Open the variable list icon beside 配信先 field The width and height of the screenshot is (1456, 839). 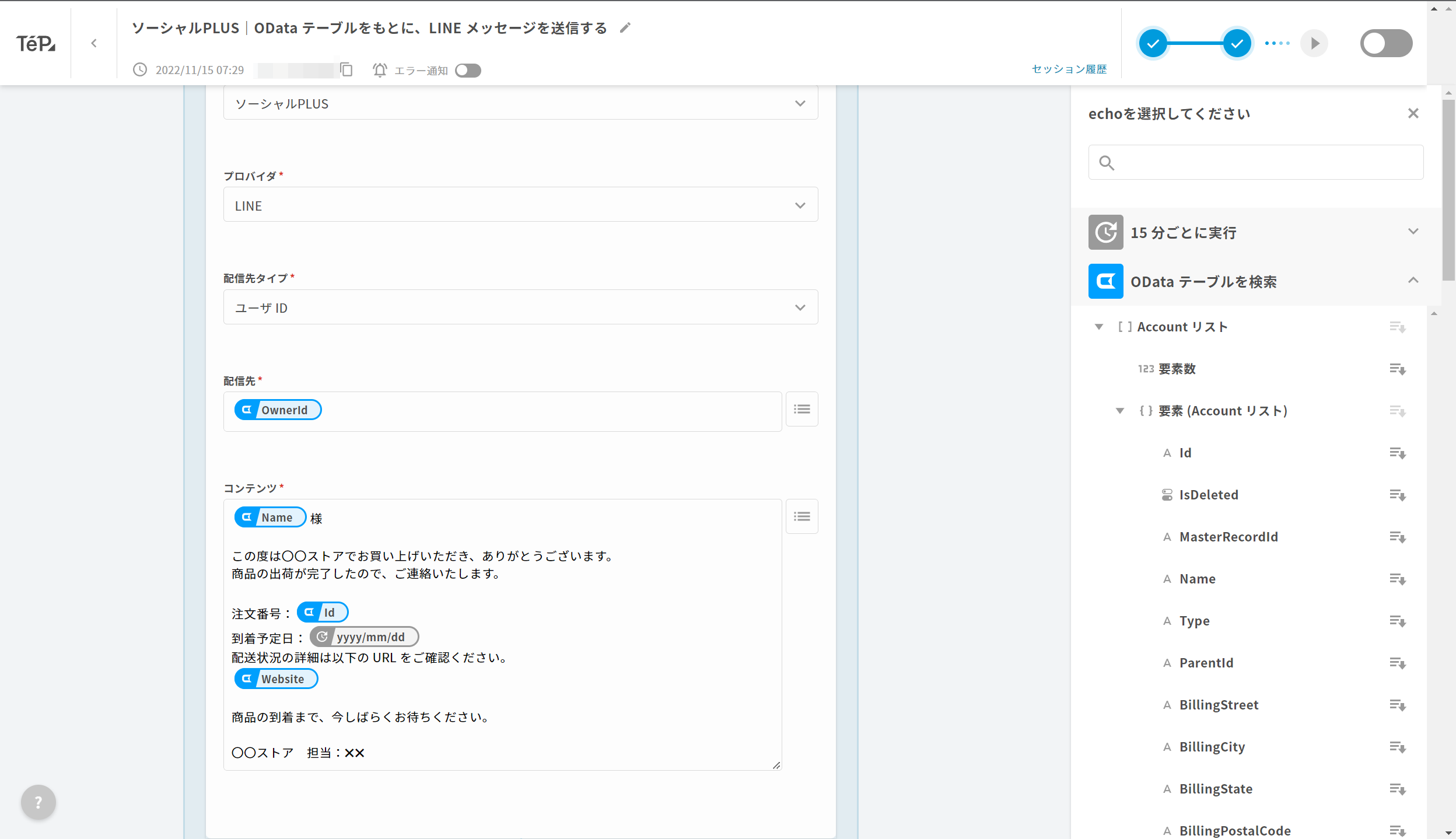pos(802,409)
